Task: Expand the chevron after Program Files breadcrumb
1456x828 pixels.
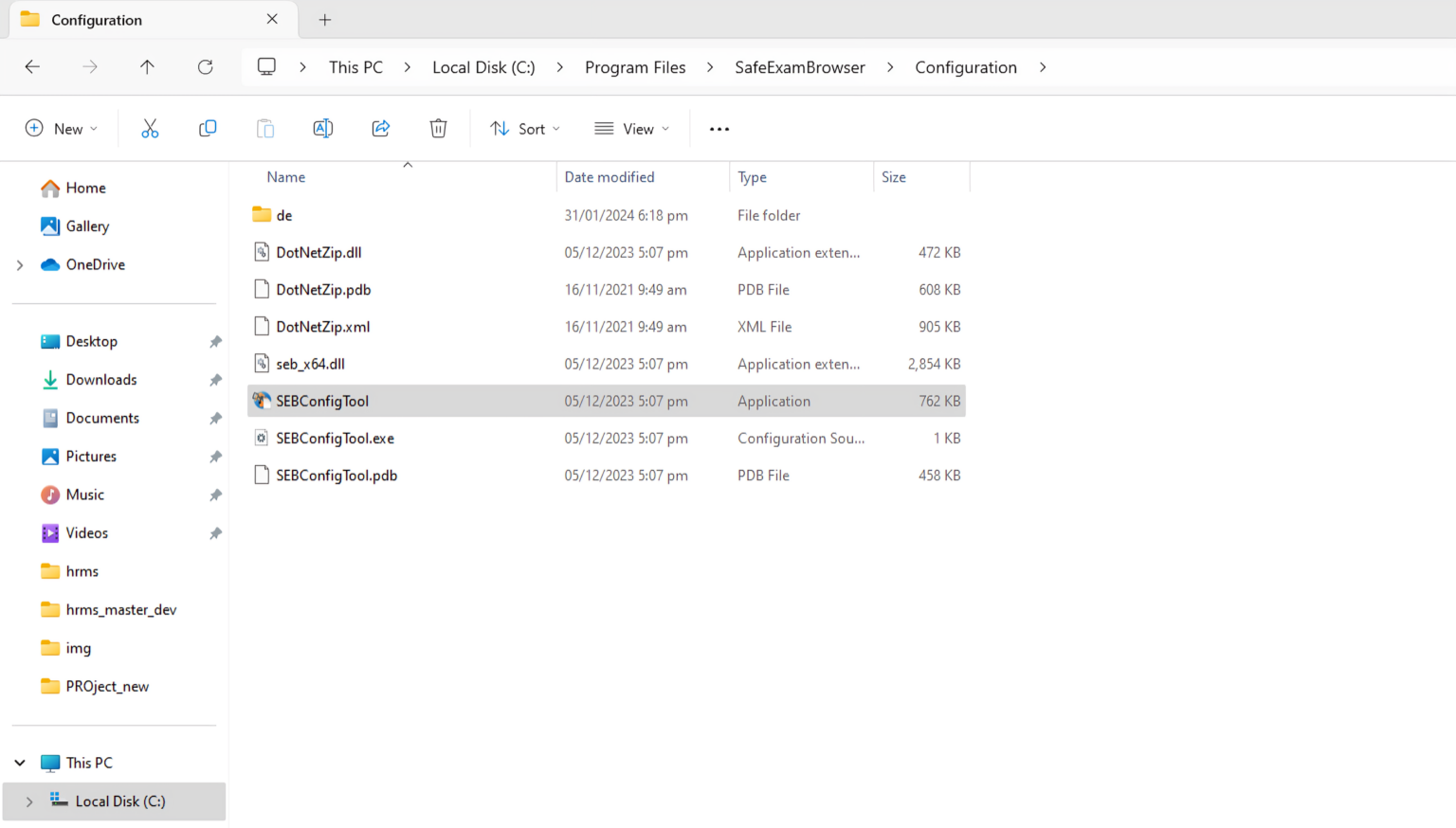Action: [710, 67]
